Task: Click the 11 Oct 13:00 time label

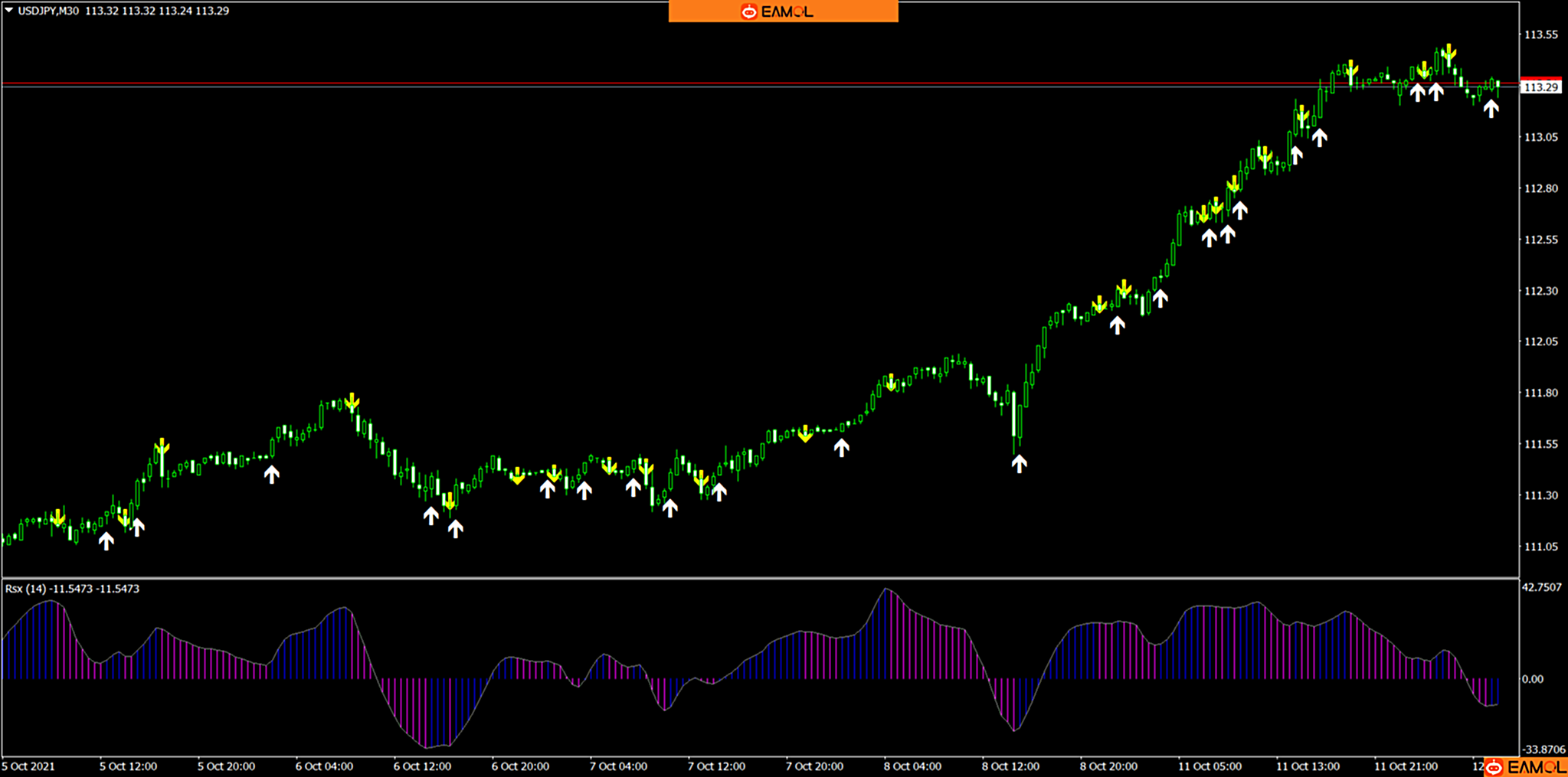Action: point(1308,766)
